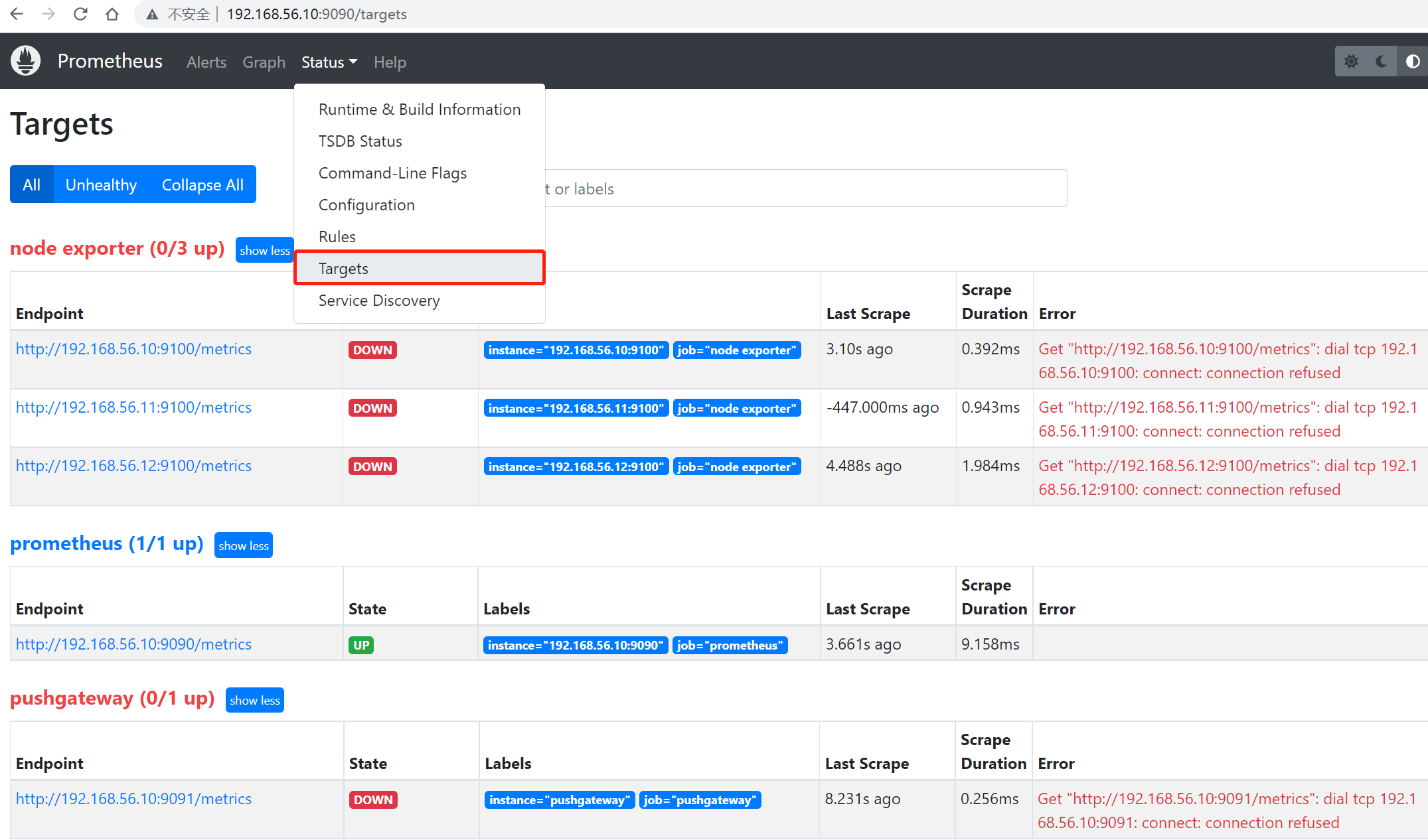1428x840 pixels.
Task: Switch to light theme sun icon
Action: point(1351,62)
